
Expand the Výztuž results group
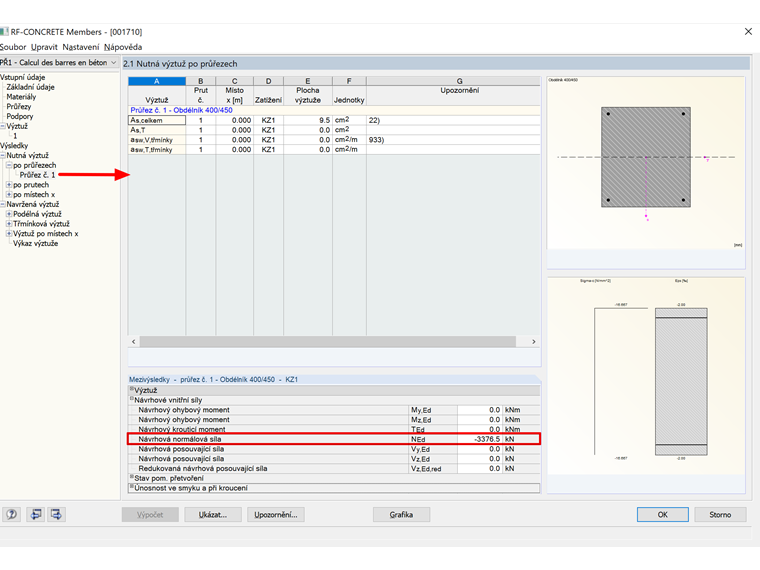click(x=131, y=389)
